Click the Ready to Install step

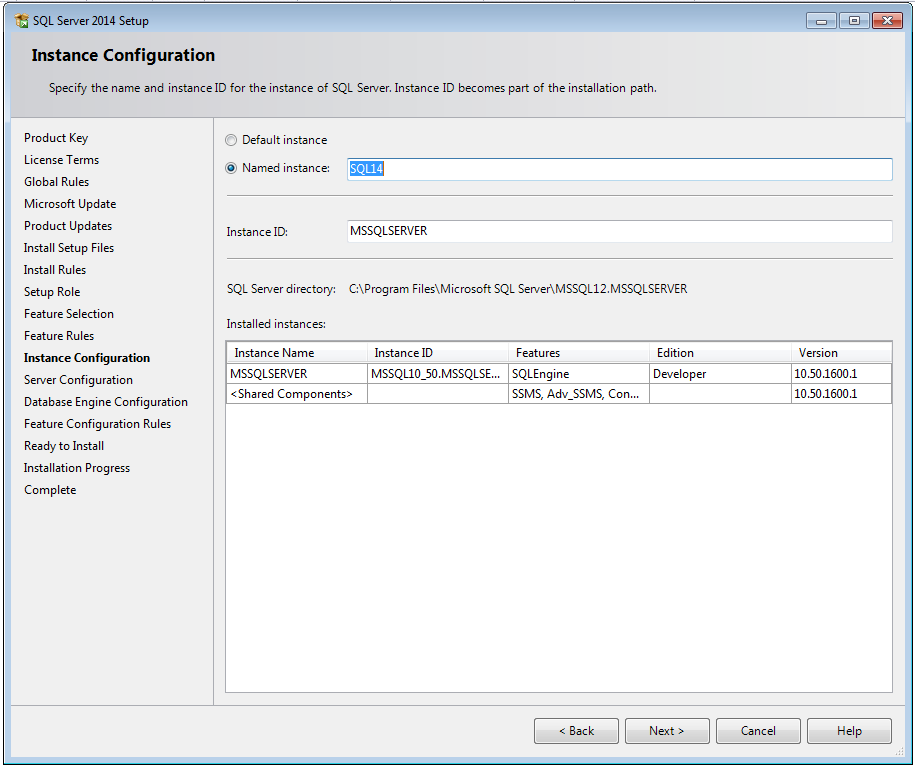(64, 446)
